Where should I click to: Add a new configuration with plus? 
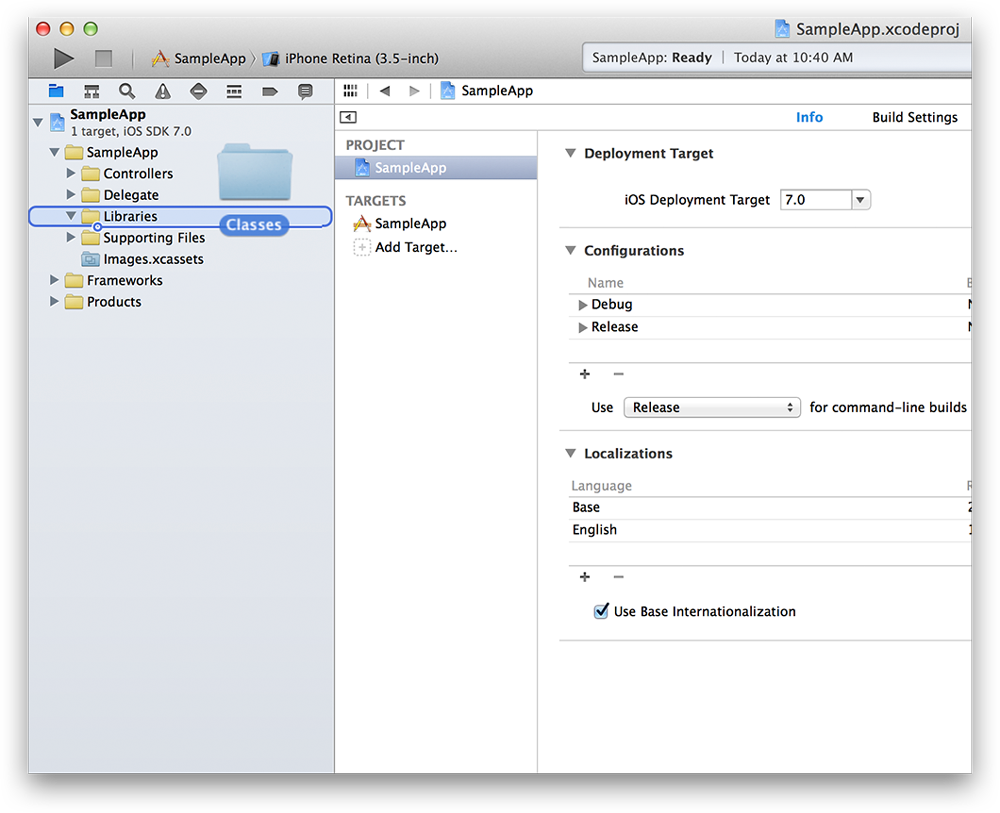(x=584, y=374)
